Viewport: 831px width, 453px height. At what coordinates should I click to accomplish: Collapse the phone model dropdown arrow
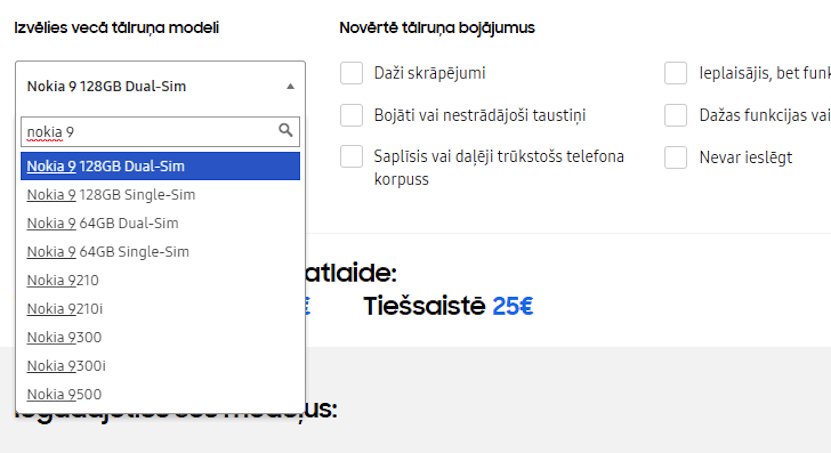coord(290,86)
